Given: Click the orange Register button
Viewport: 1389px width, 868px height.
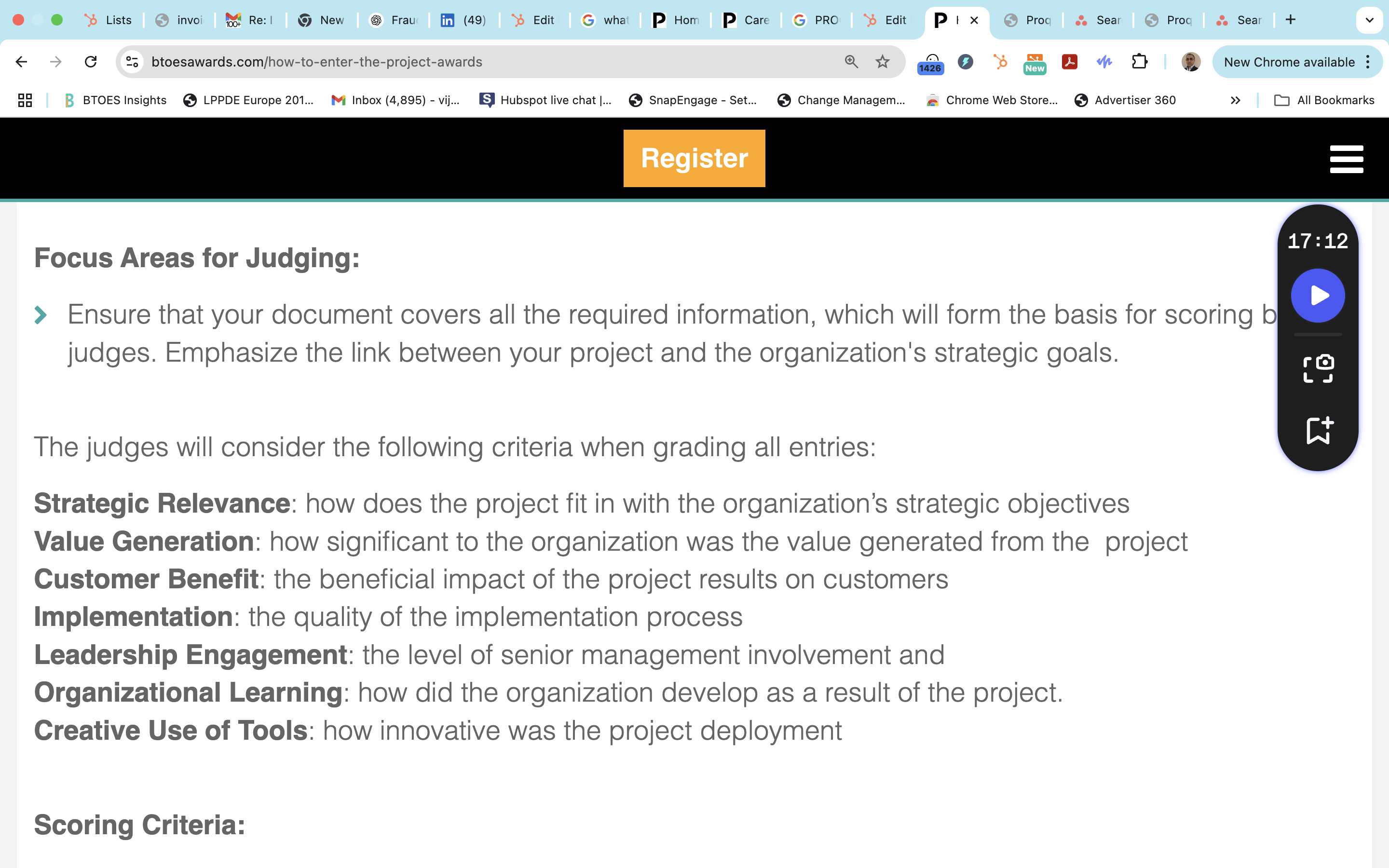Looking at the screenshot, I should coord(694,159).
